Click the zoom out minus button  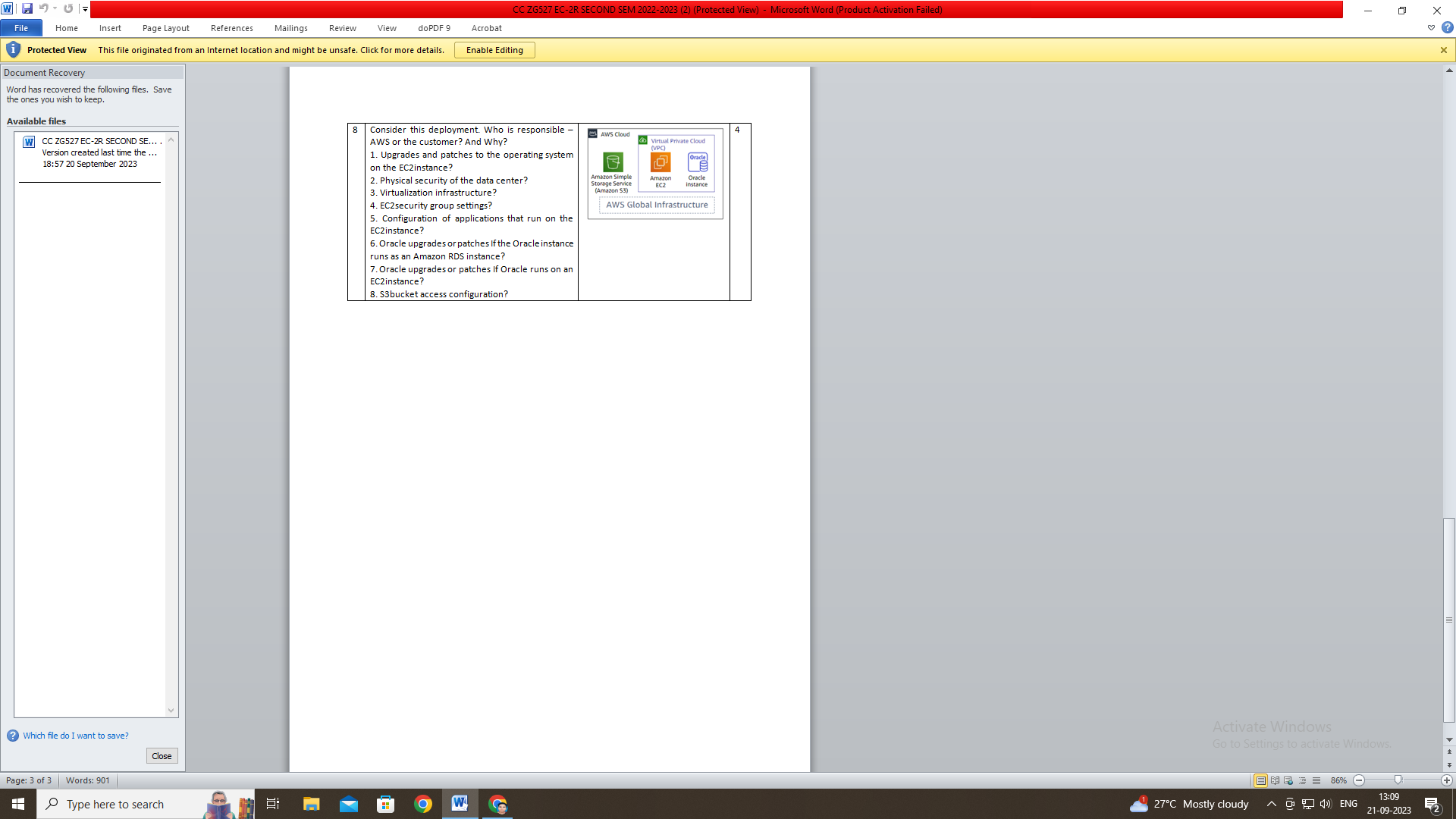pos(1359,780)
